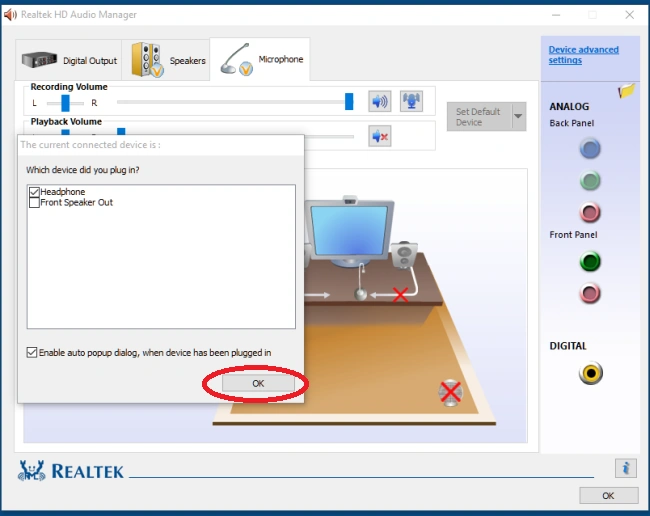Click the green back panel jack
Screen dimensions: 650x516
(x=590, y=181)
